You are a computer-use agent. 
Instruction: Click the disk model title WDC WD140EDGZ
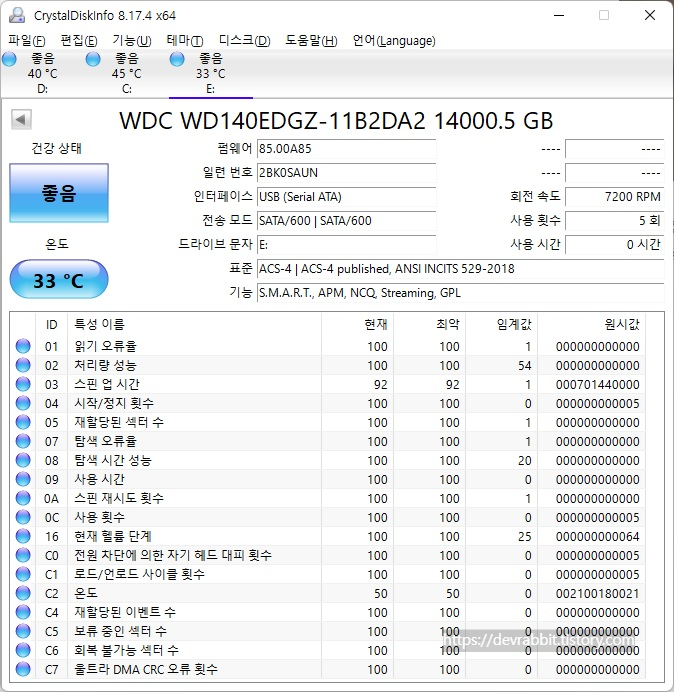[x=336, y=120]
